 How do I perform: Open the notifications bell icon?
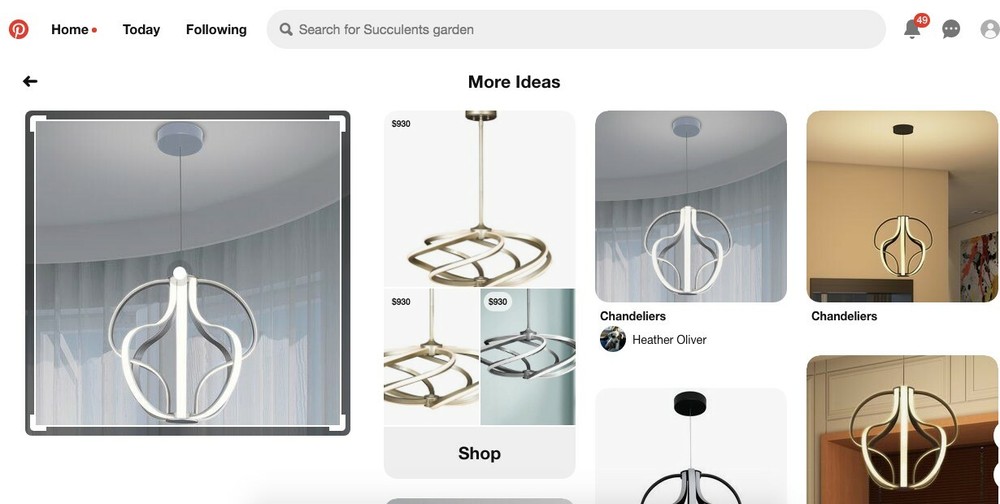913,29
